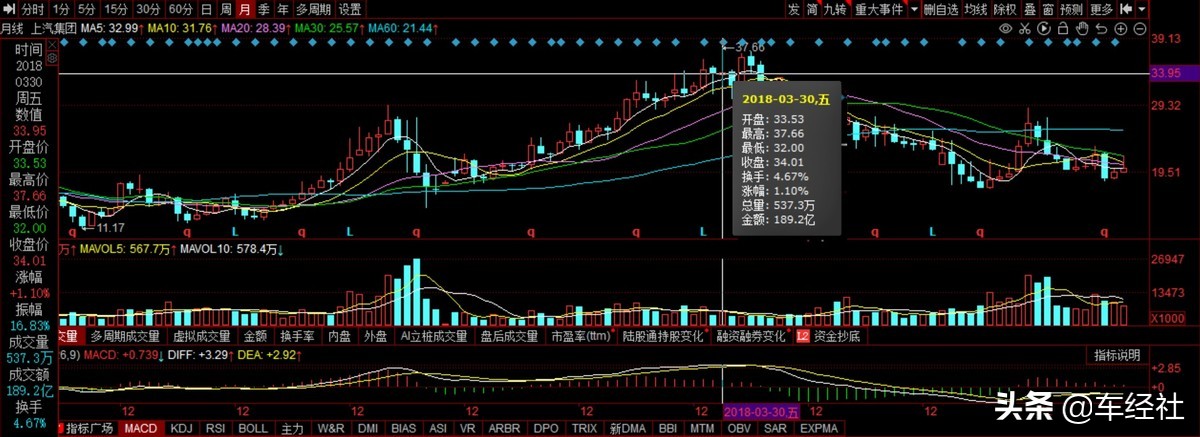Open 多周期 multi-period view
Image resolution: width=1200 pixels, height=437 pixels.
click(314, 10)
